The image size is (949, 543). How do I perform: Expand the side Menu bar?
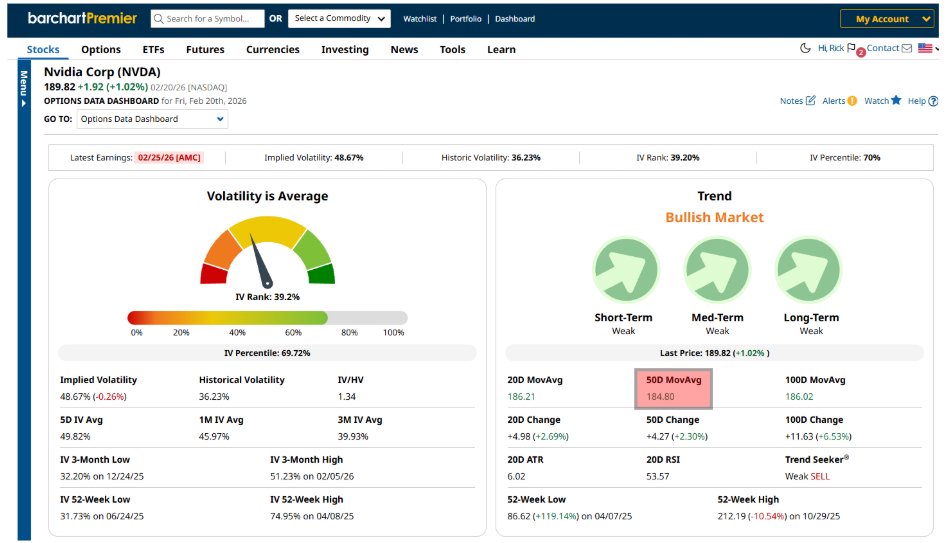pos(24,88)
